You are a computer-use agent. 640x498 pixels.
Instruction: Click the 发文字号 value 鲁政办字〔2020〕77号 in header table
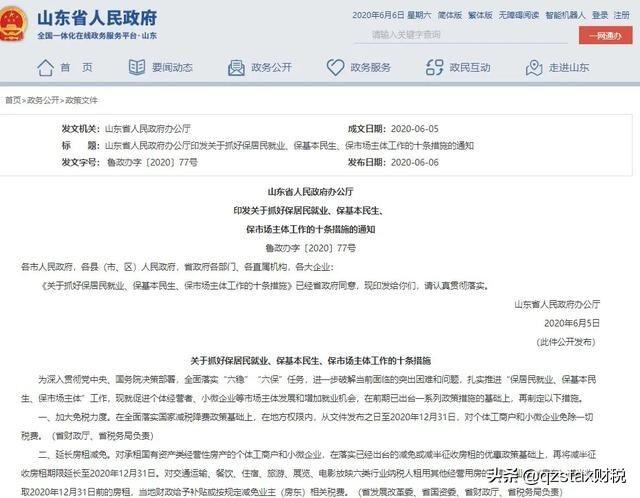tap(152, 162)
